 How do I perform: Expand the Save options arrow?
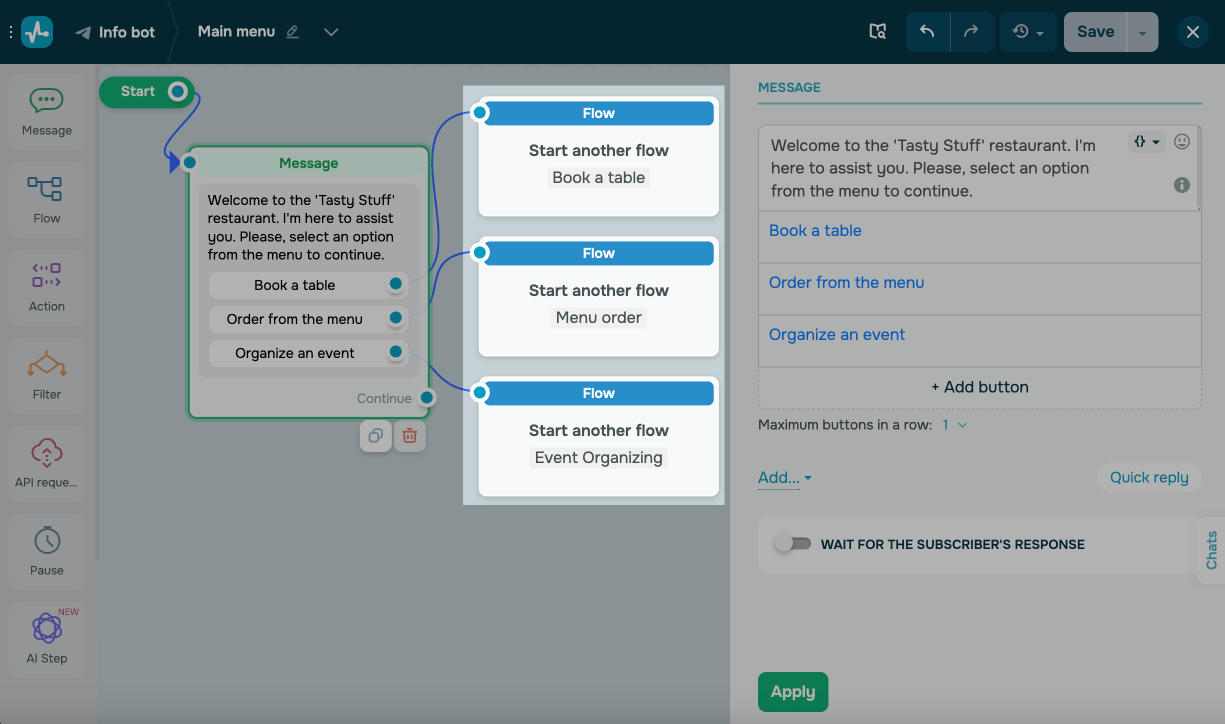[1142, 32]
